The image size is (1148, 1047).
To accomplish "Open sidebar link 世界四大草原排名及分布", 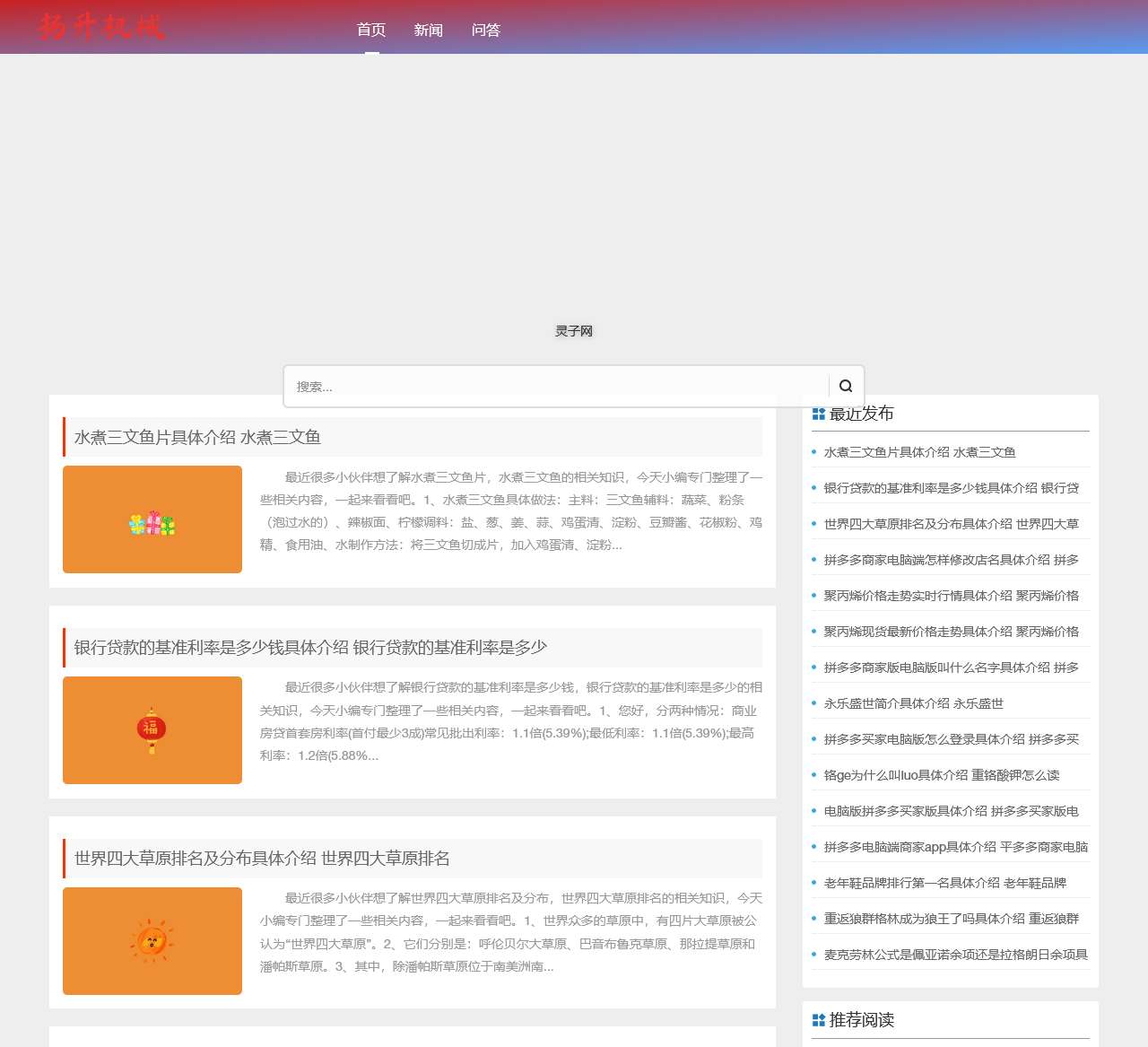I will pos(952,524).
